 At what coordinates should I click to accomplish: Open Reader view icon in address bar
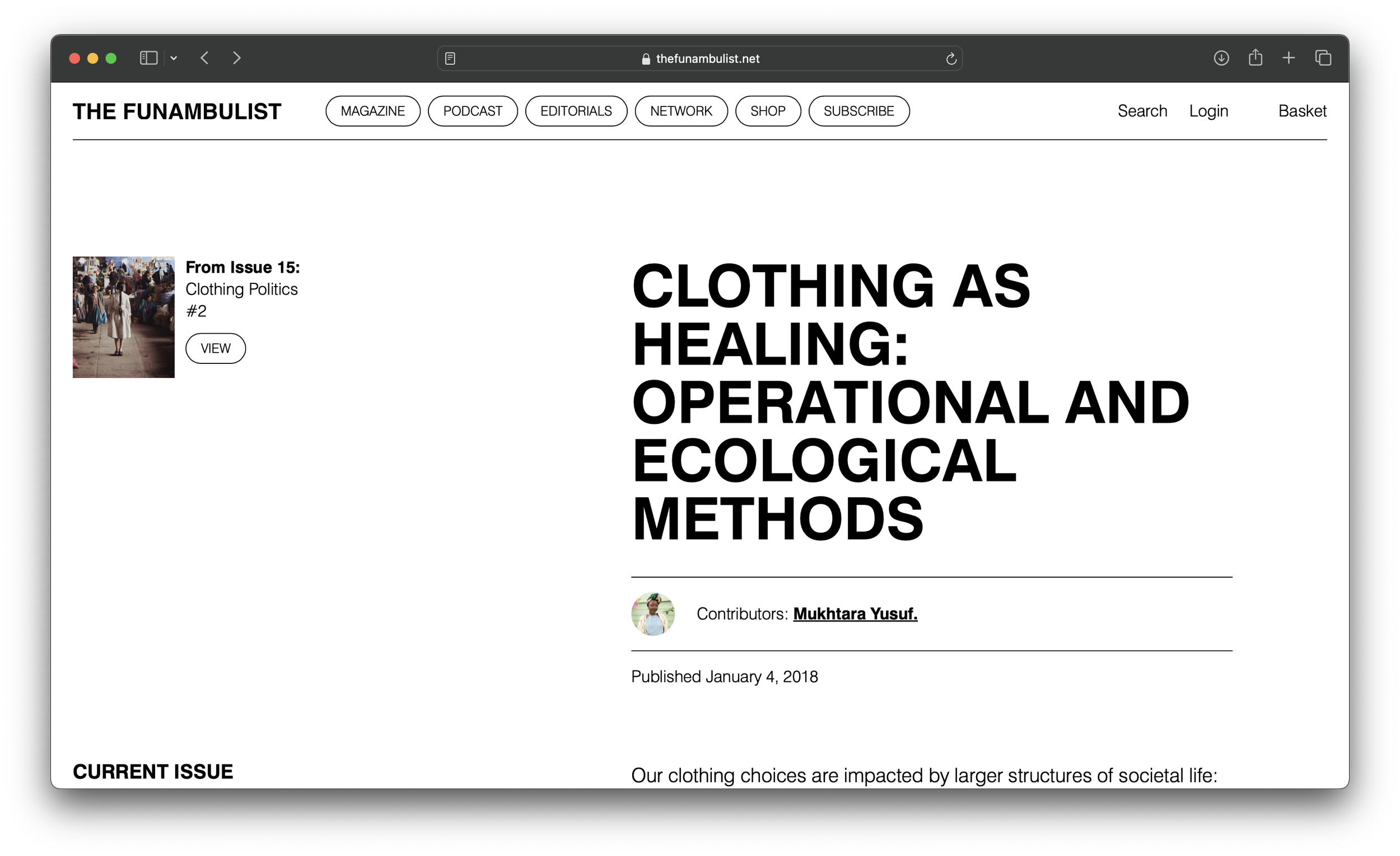coord(450,59)
